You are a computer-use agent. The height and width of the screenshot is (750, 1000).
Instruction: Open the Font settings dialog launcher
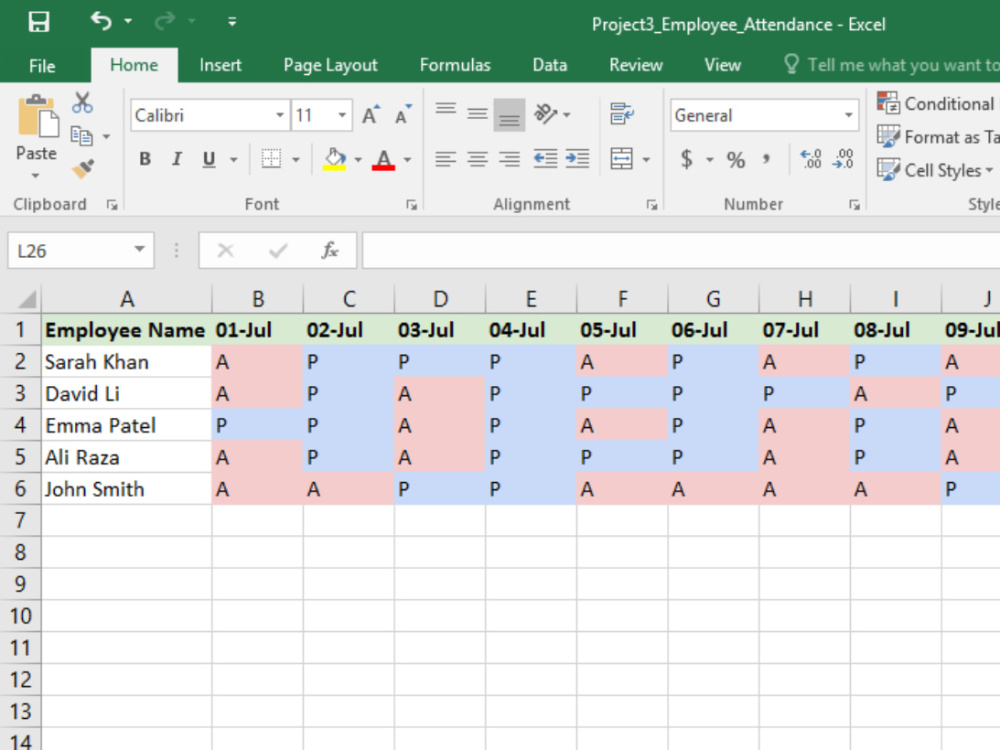click(412, 205)
